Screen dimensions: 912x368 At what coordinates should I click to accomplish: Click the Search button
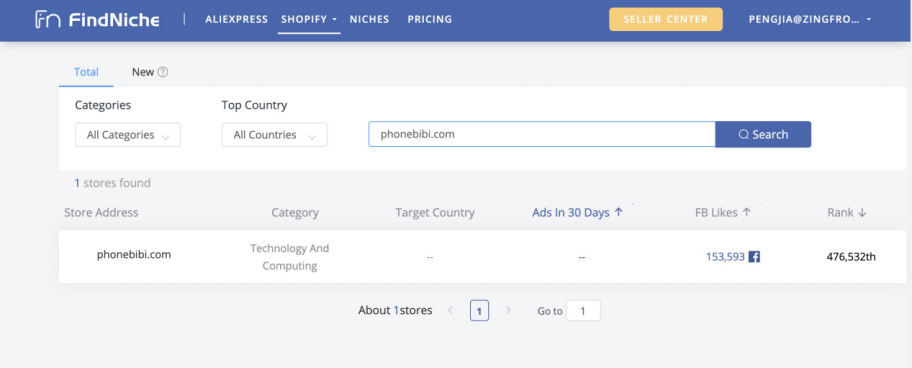(x=763, y=134)
